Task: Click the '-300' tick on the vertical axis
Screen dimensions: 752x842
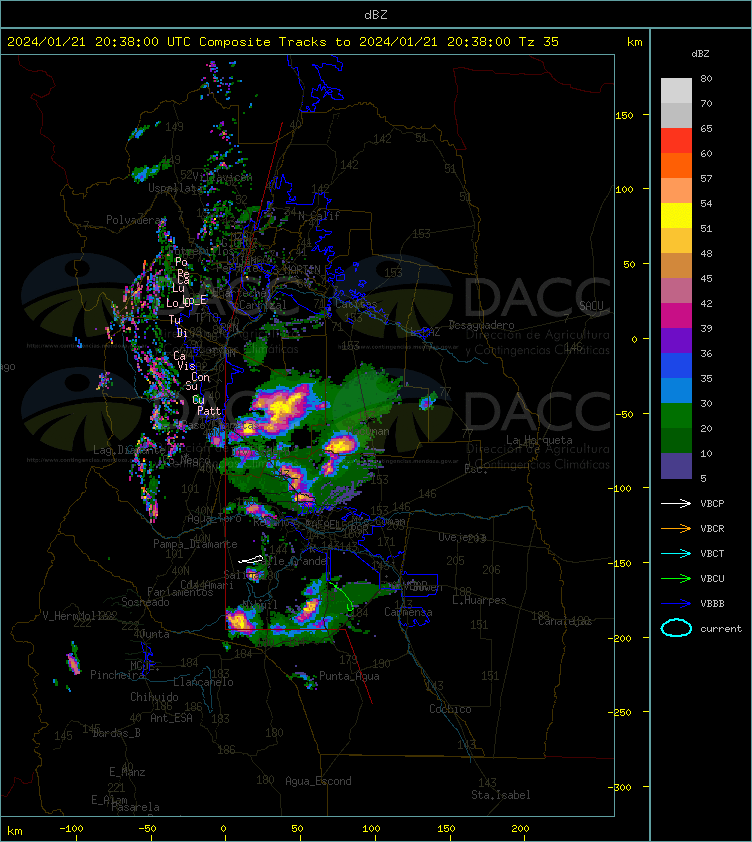Action: click(620, 787)
